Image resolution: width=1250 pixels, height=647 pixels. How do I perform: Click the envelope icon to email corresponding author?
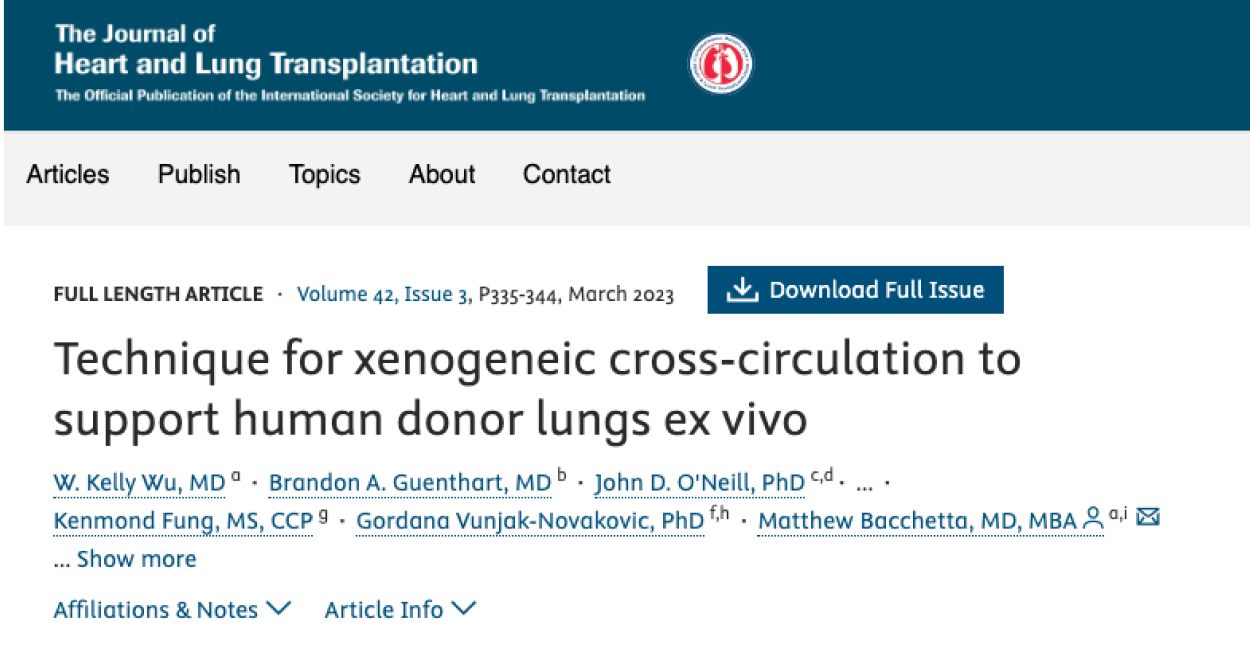pyautogui.click(x=1148, y=518)
